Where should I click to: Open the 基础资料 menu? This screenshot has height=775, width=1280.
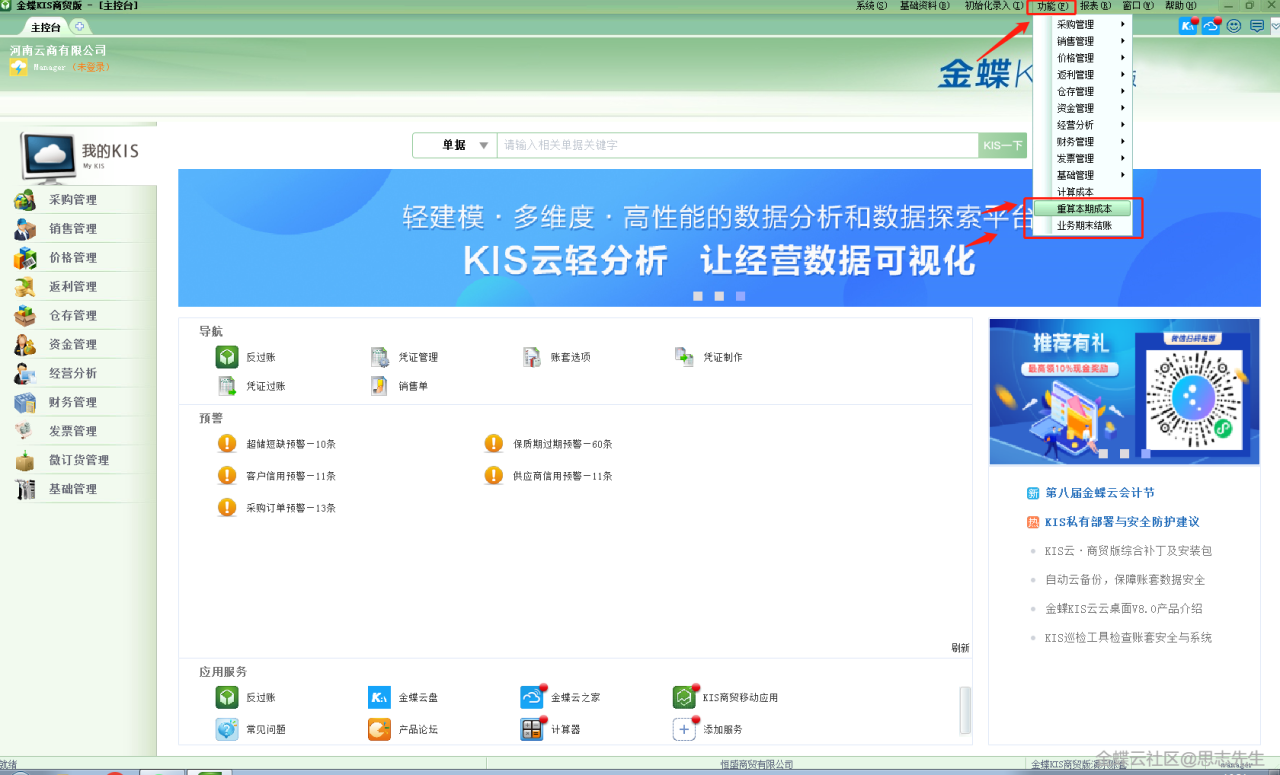coord(924,6)
